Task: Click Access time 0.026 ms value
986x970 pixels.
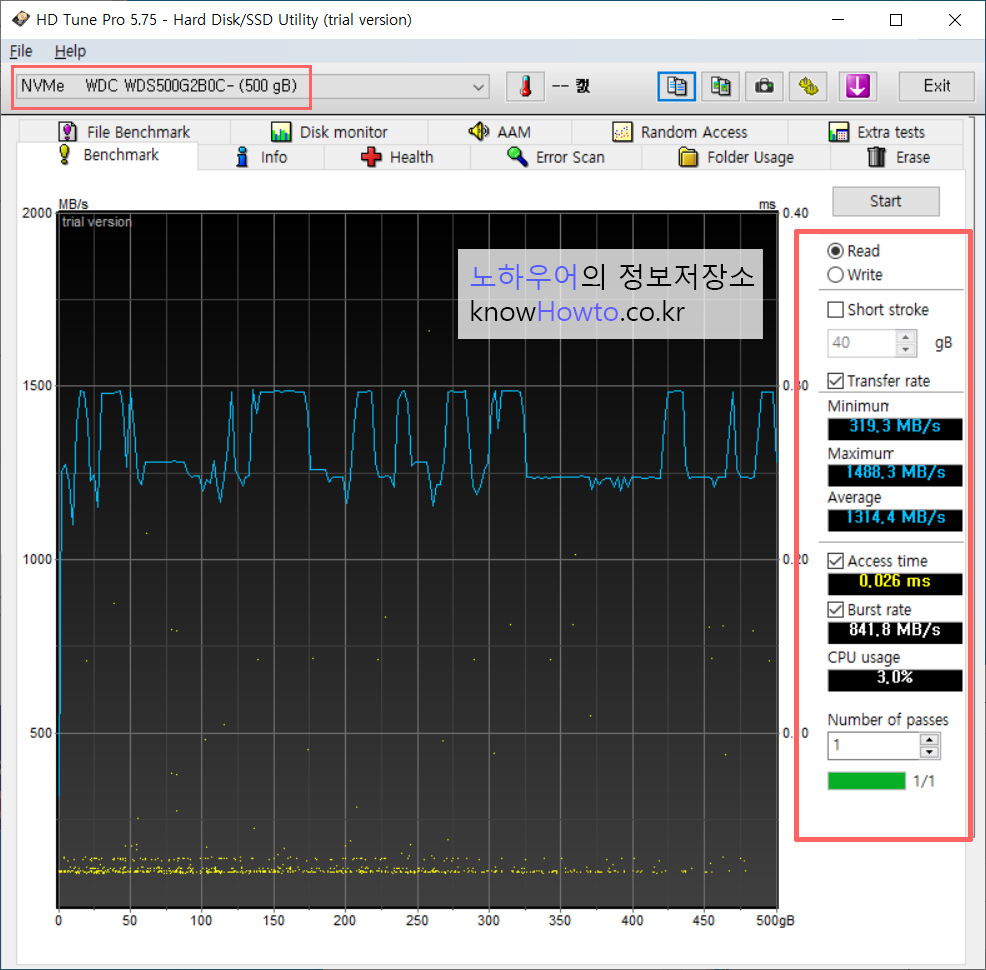Action: tap(895, 582)
